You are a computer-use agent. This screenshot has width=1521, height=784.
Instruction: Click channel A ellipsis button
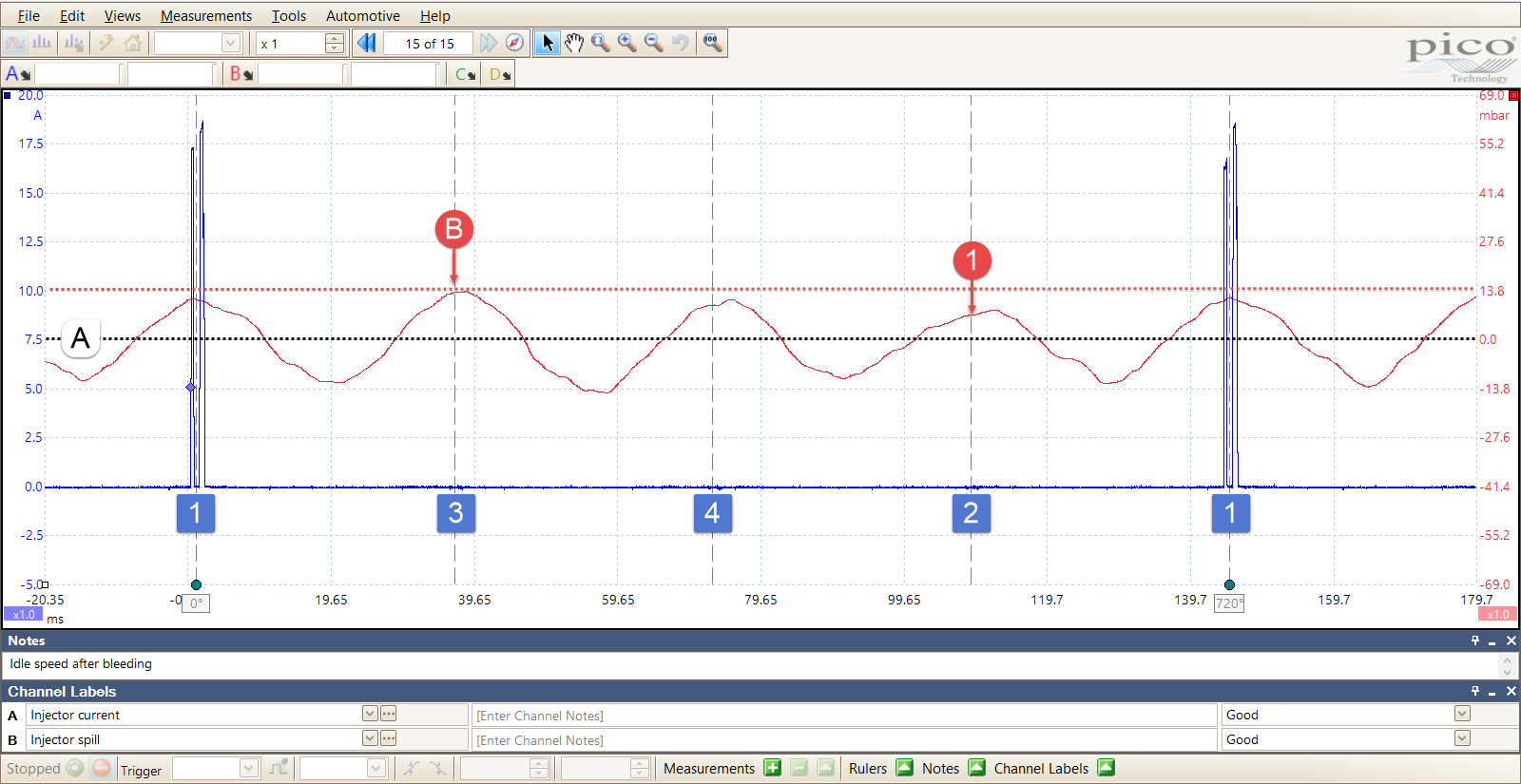[x=388, y=714]
